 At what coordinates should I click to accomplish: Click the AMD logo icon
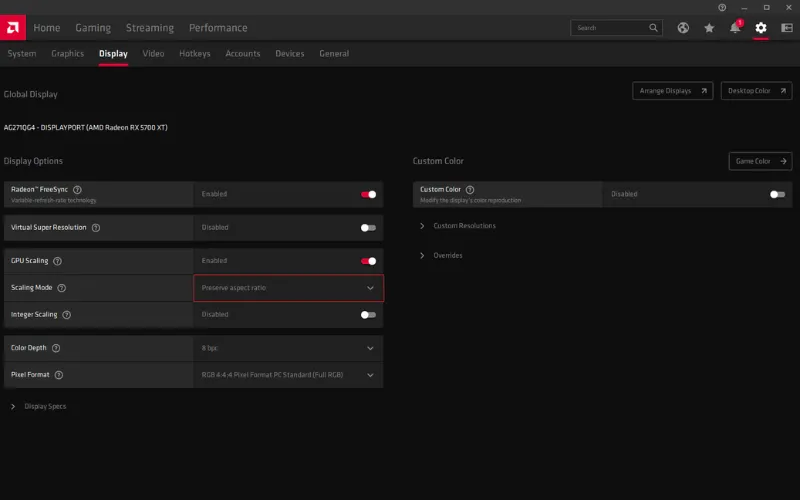coord(13,28)
